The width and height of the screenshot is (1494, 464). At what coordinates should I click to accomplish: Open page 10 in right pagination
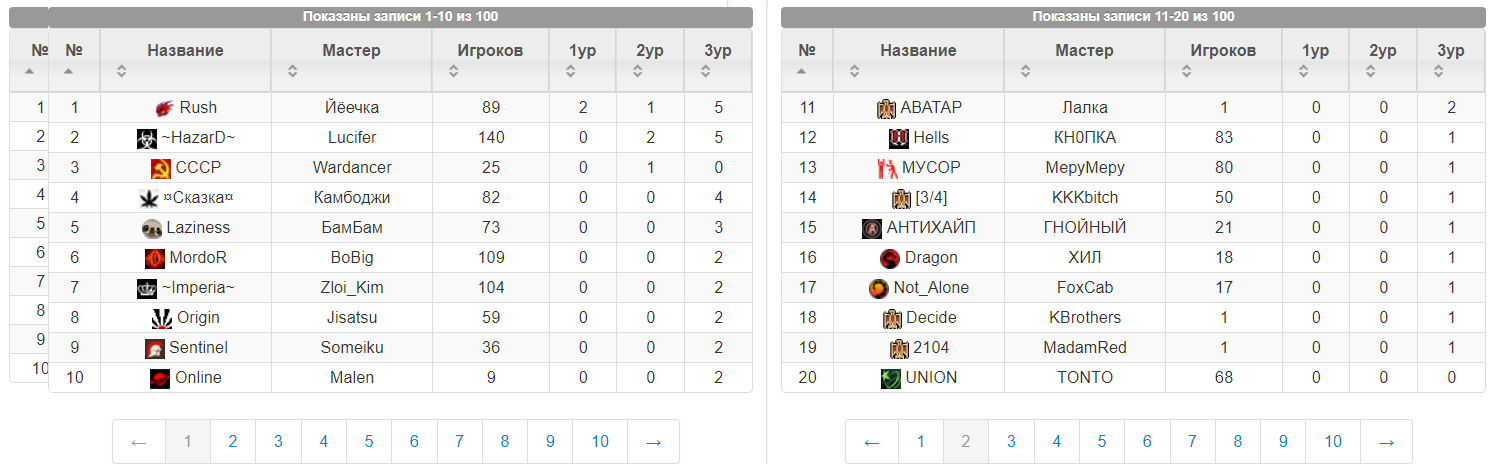point(1333,441)
